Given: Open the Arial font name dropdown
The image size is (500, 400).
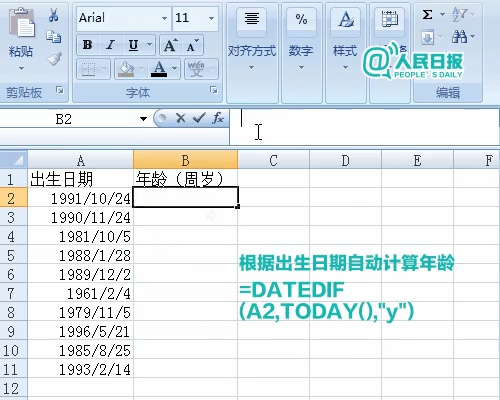Looking at the screenshot, I should (164, 18).
